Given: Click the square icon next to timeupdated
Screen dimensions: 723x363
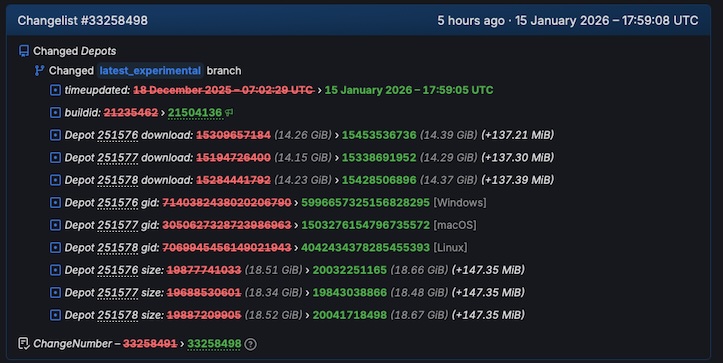Looking at the screenshot, I should coord(55,90).
